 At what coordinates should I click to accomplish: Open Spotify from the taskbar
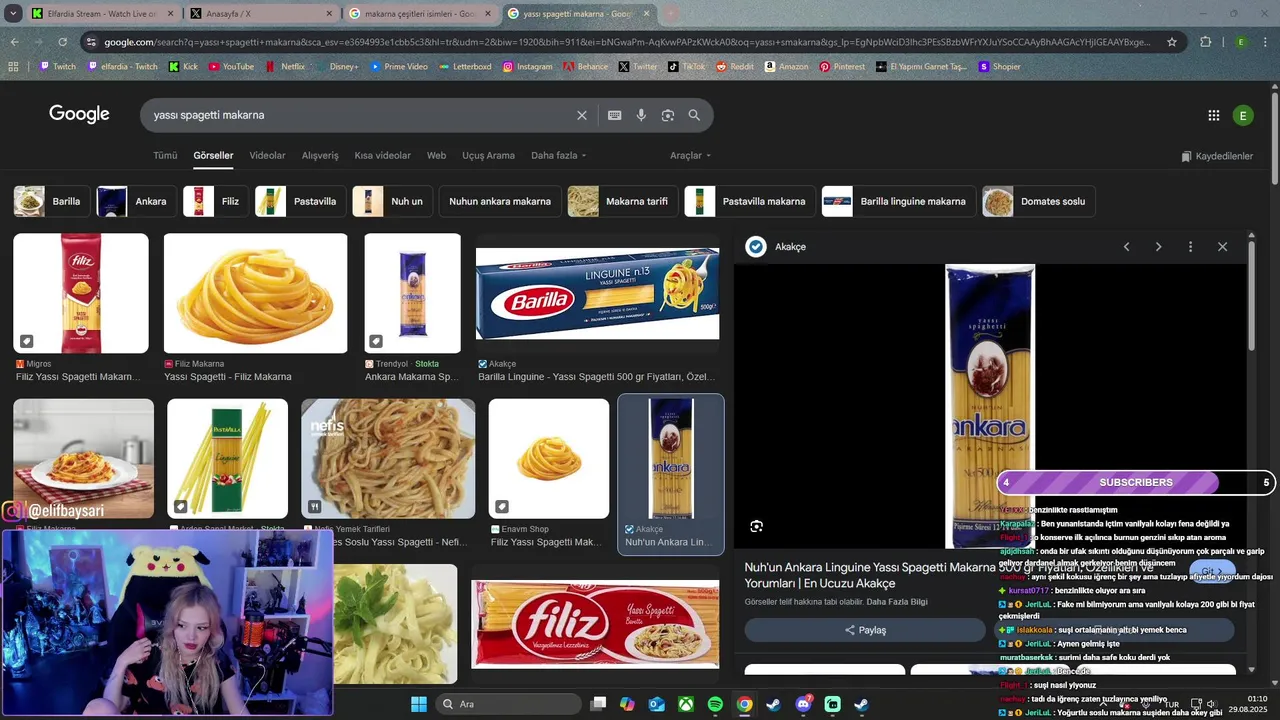(x=715, y=704)
